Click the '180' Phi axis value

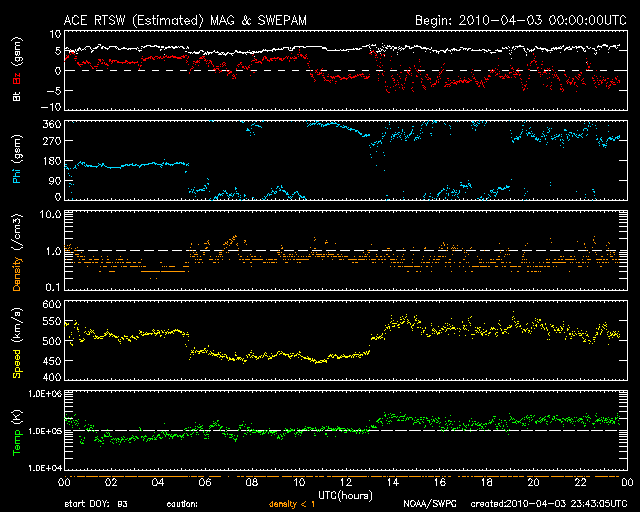pyautogui.click(x=52, y=161)
